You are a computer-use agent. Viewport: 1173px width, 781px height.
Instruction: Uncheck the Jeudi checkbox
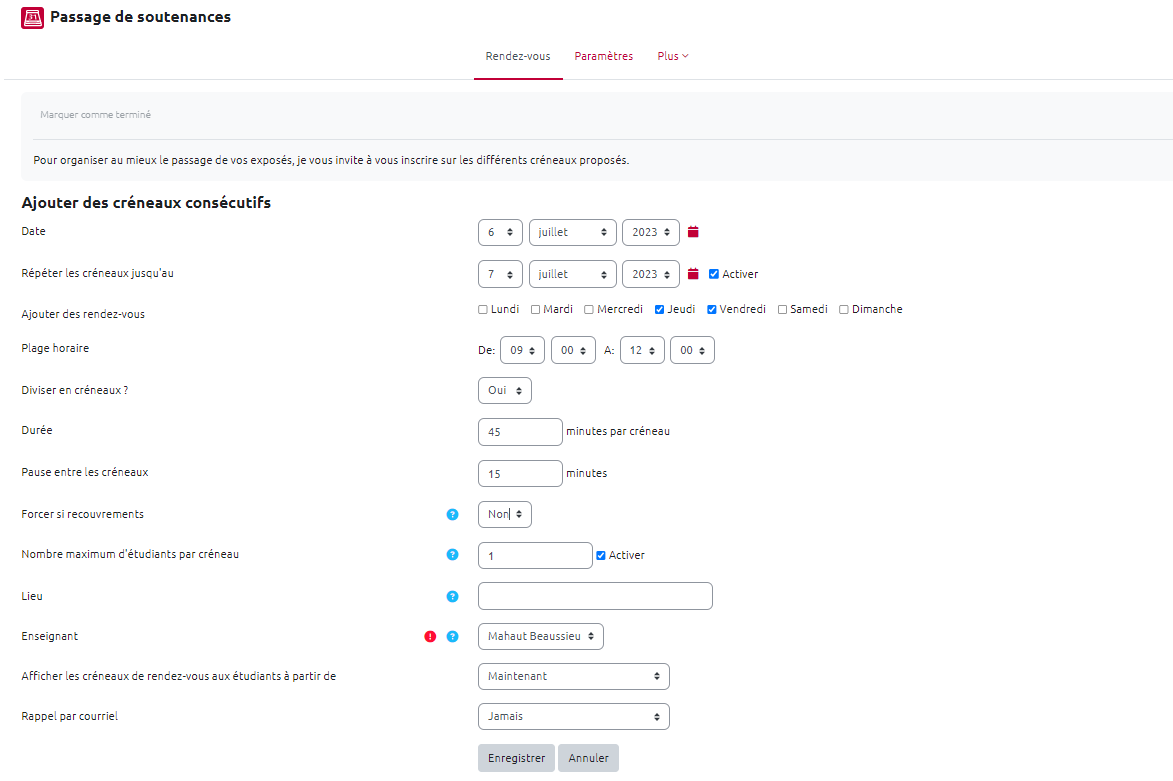(x=660, y=310)
